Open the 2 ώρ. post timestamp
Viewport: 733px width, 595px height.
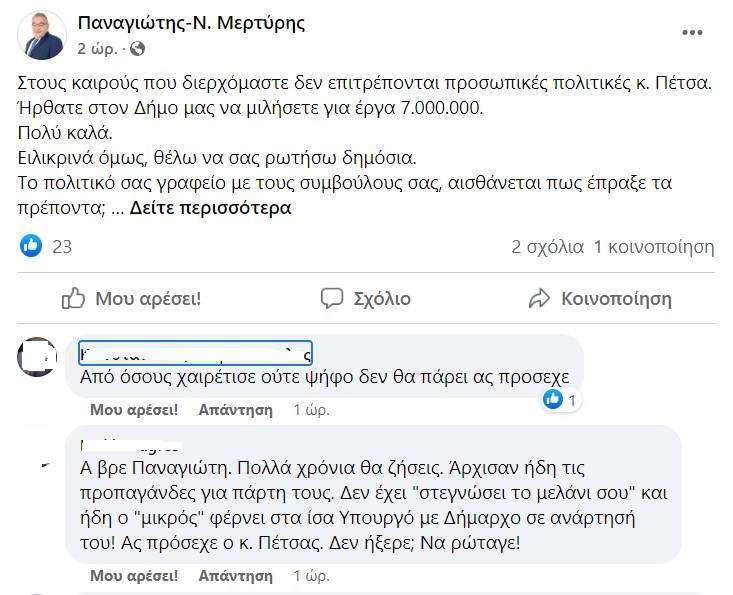pyautogui.click(x=97, y=49)
